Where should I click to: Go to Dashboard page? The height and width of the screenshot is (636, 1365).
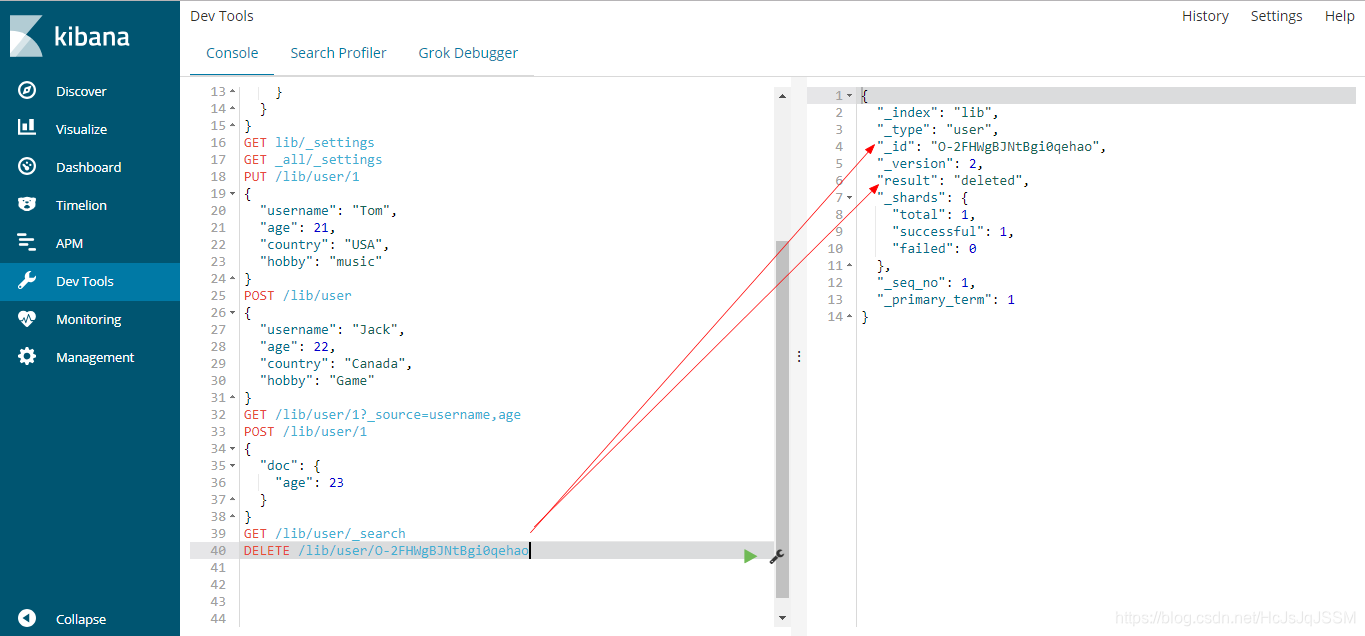tap(88, 167)
